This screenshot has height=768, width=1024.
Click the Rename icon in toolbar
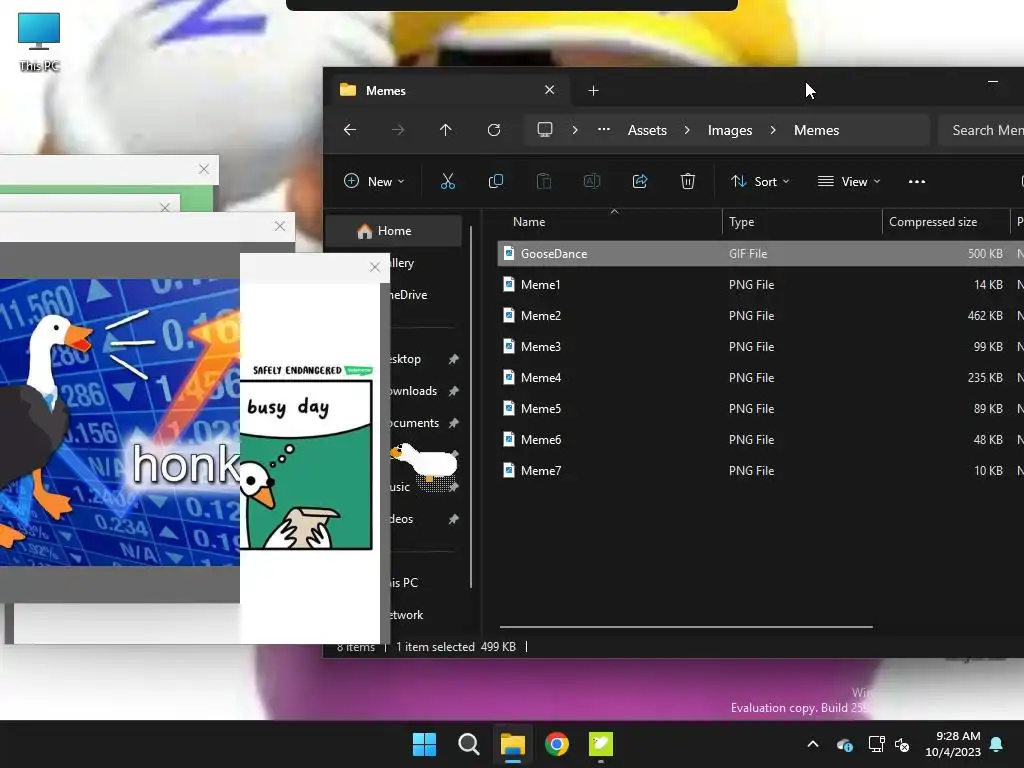pyautogui.click(x=592, y=182)
